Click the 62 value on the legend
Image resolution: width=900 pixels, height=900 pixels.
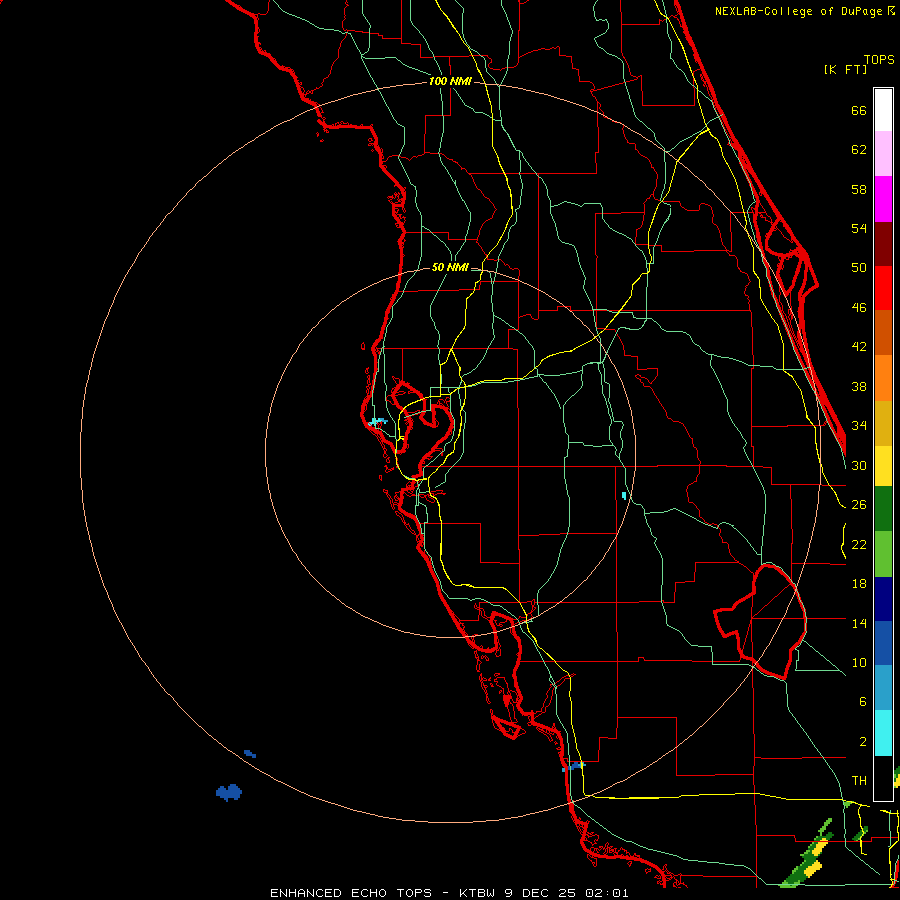coord(859,150)
